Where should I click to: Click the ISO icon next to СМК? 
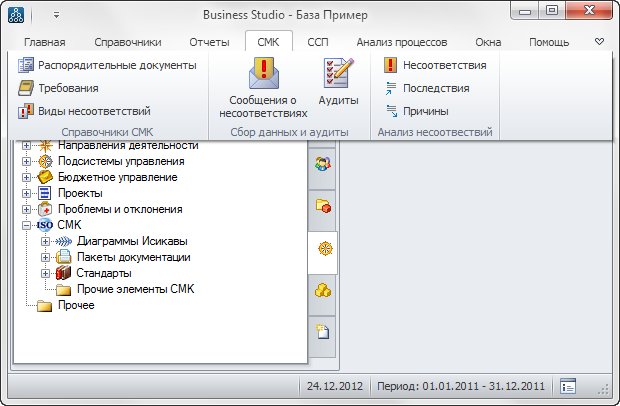[45, 225]
